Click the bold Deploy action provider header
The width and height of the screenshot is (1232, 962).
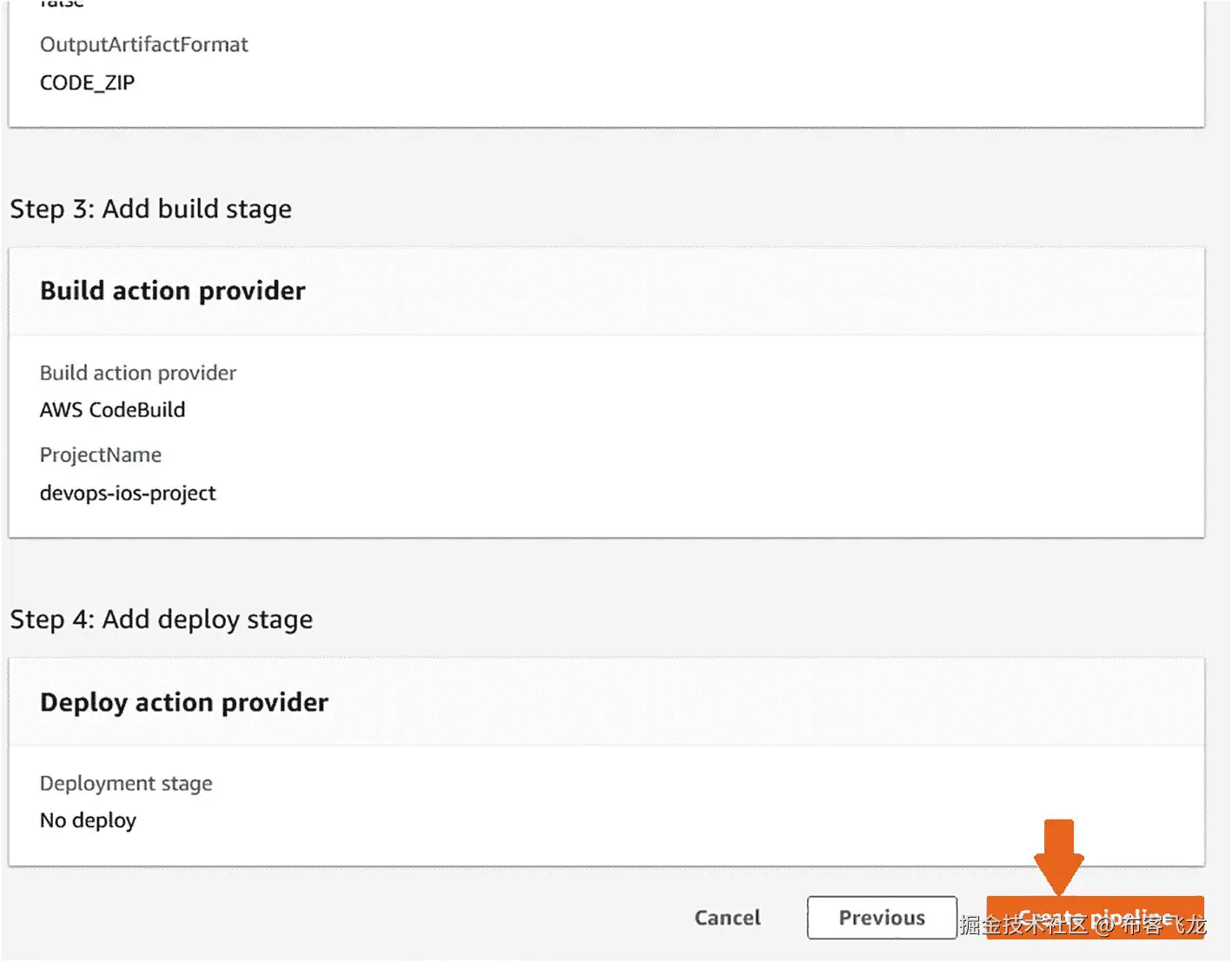click(184, 702)
